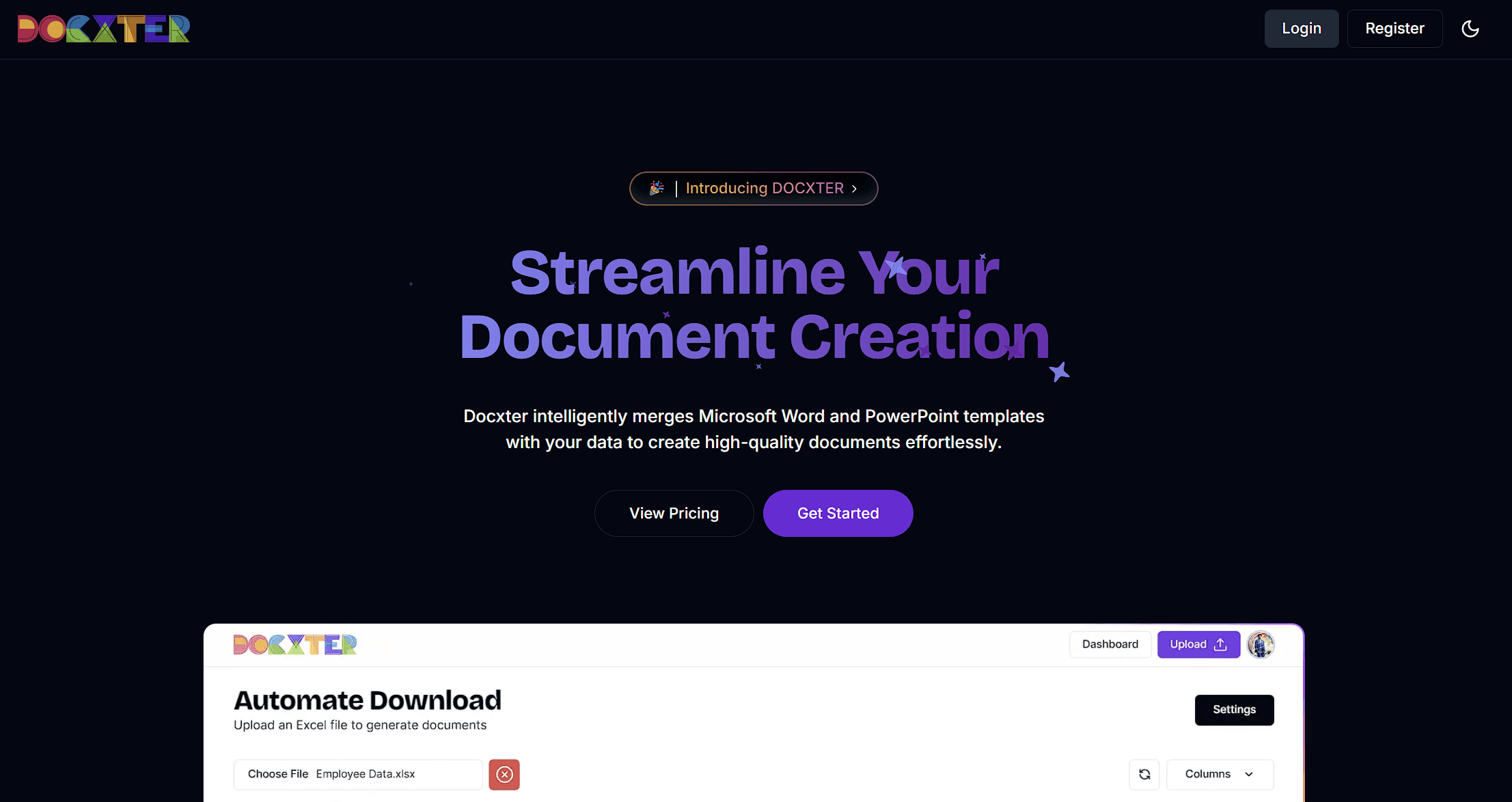Toggle dark mode moon icon

(1470, 29)
